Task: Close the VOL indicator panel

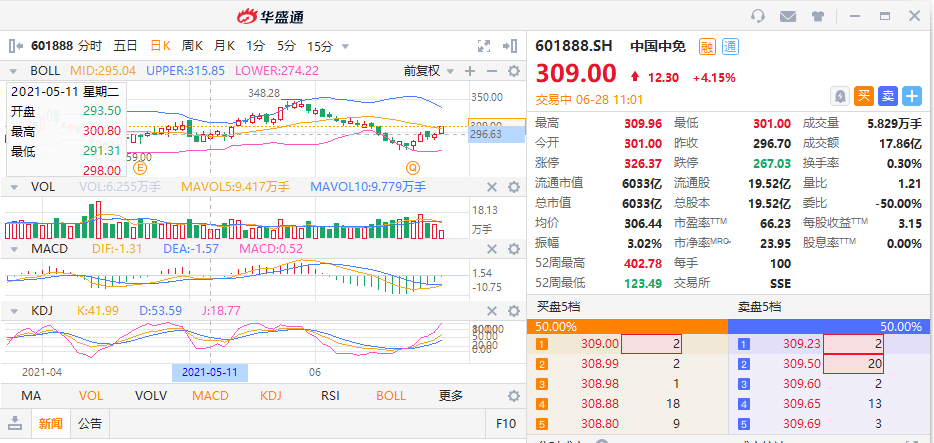Action: tap(491, 188)
